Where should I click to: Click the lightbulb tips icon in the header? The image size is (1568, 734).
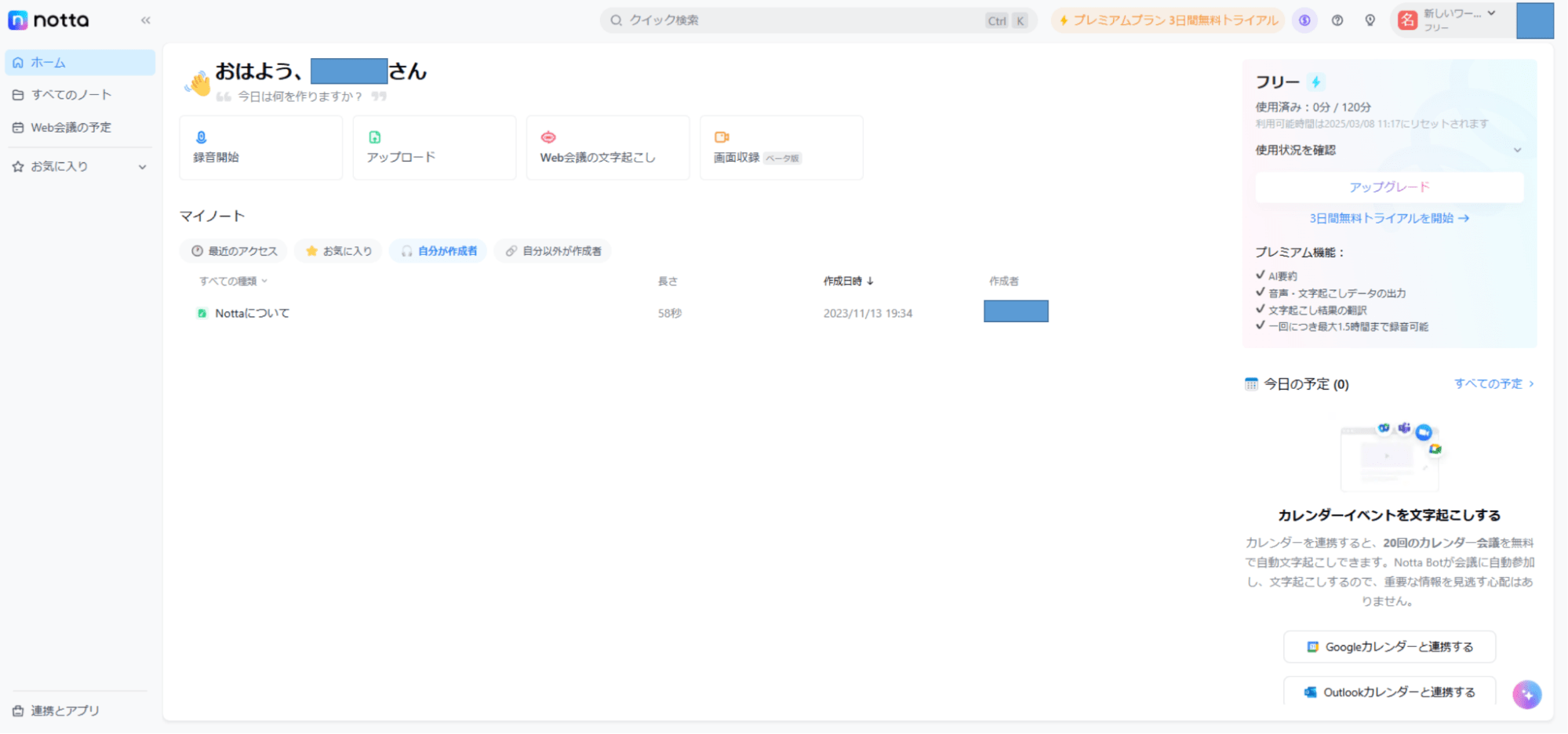1370,20
